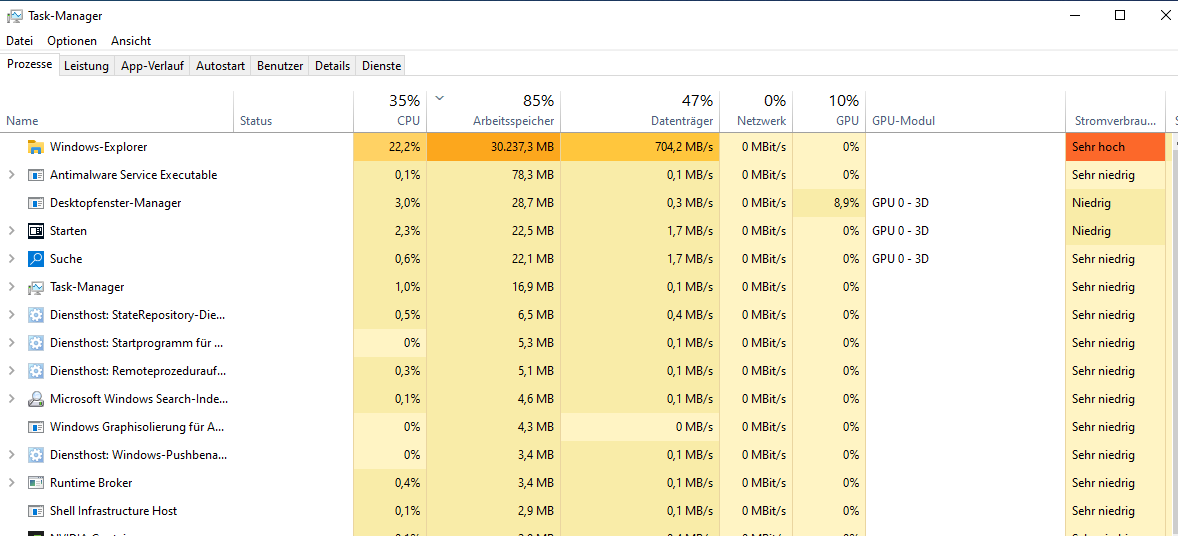Click the Task-Manager title bar icon

click(x=14, y=16)
